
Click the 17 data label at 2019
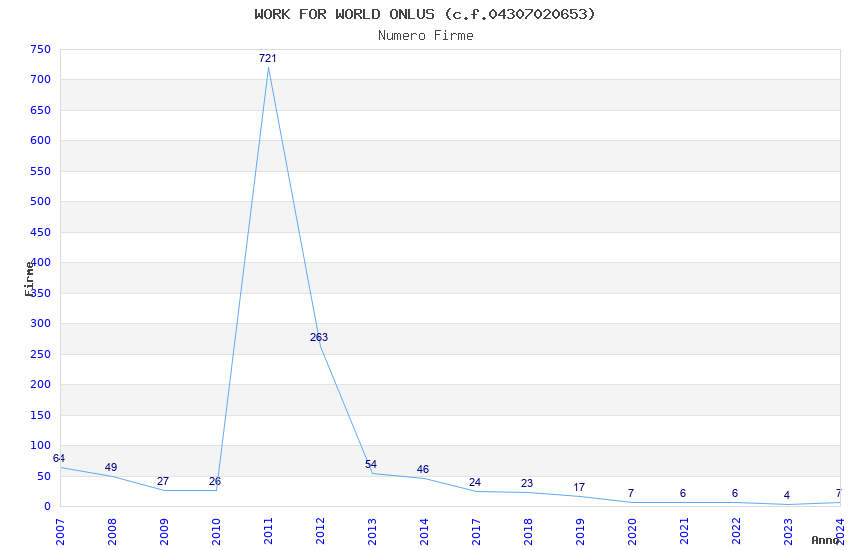pos(579,487)
